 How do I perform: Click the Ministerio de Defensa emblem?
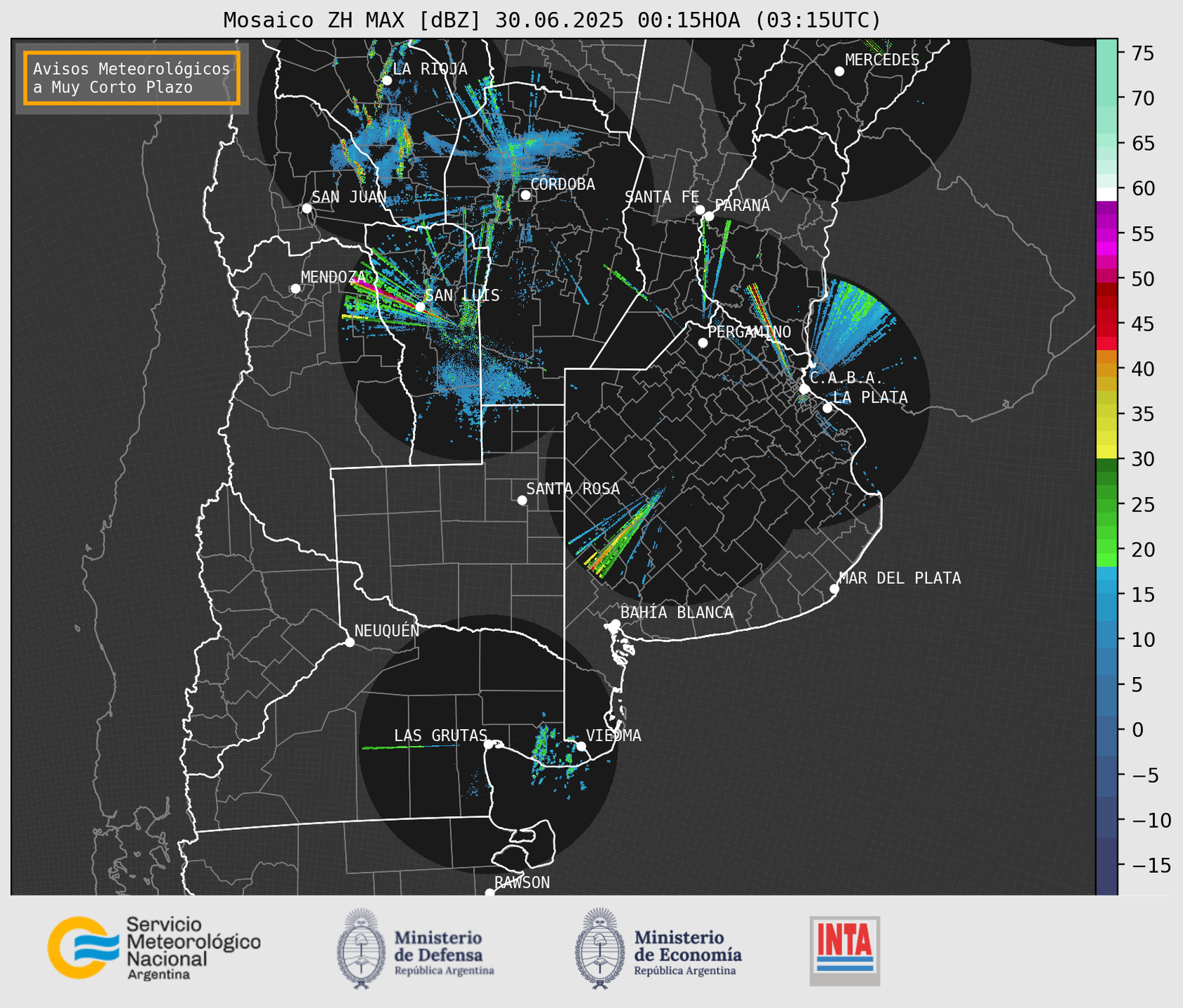[x=360, y=948]
